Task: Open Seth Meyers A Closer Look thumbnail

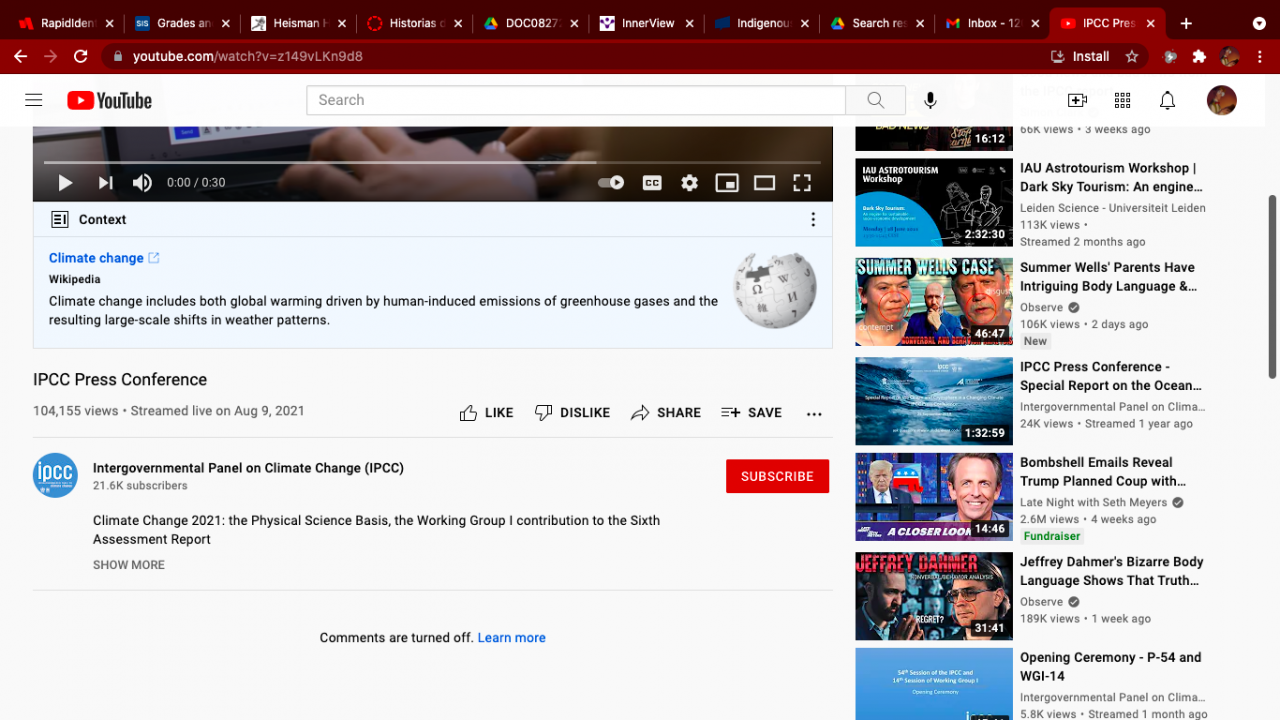Action: click(x=934, y=496)
